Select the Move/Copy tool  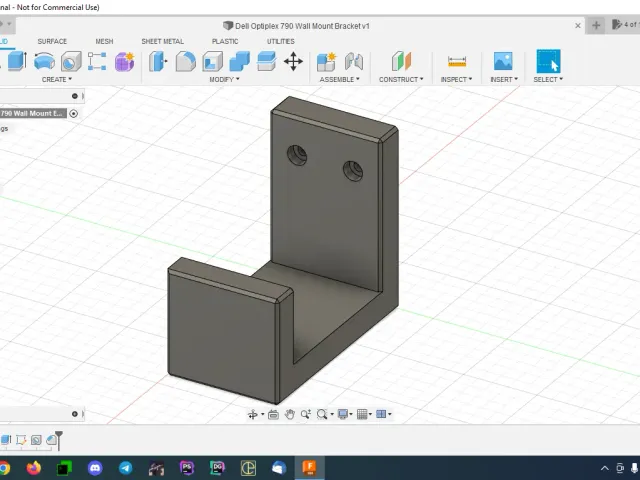(x=293, y=62)
